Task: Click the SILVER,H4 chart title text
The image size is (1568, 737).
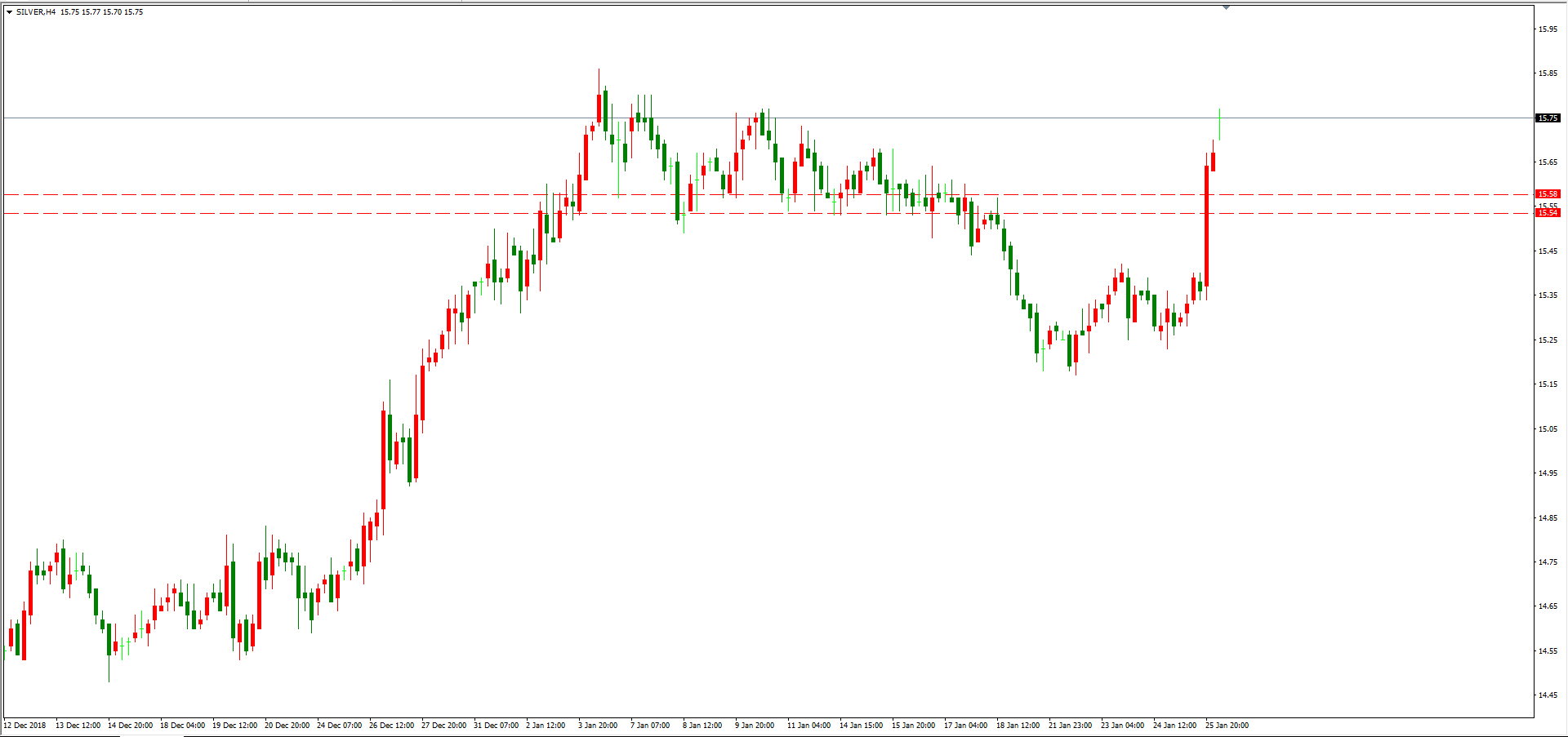Action: coord(36,12)
